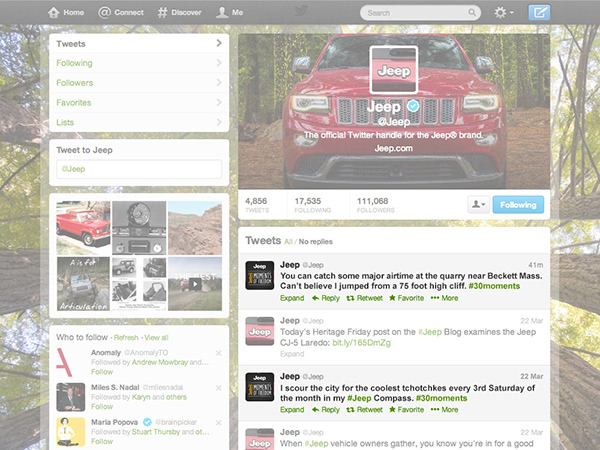Favorite the Jeep Compass tweet

[x=407, y=410]
